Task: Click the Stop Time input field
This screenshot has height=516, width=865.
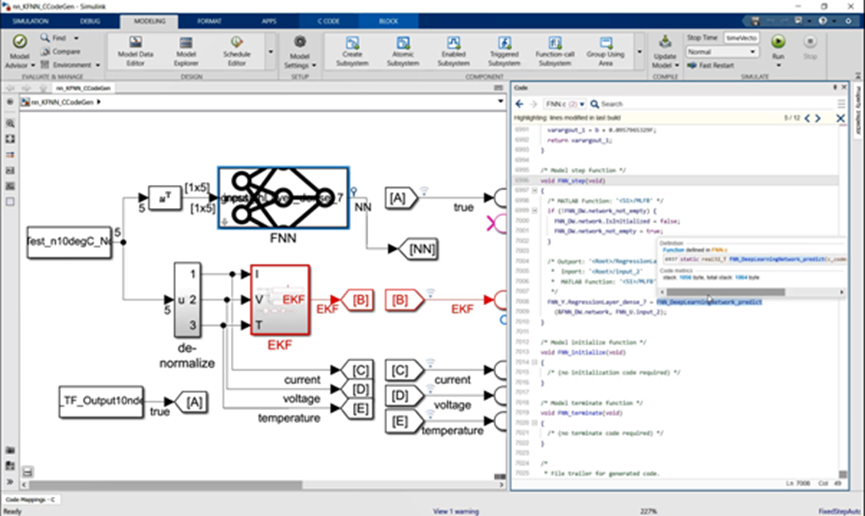Action: (741, 38)
